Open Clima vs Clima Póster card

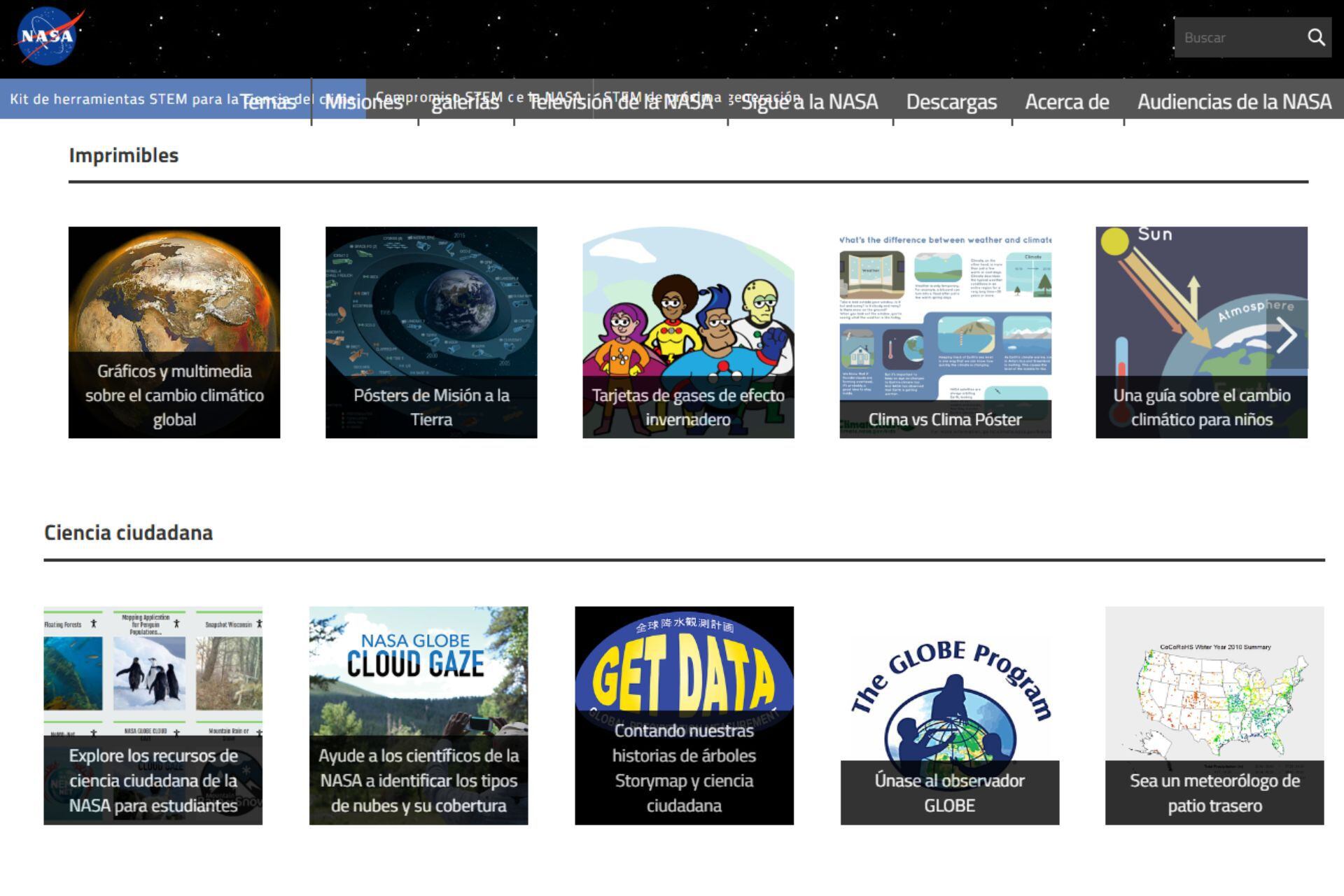point(945,332)
